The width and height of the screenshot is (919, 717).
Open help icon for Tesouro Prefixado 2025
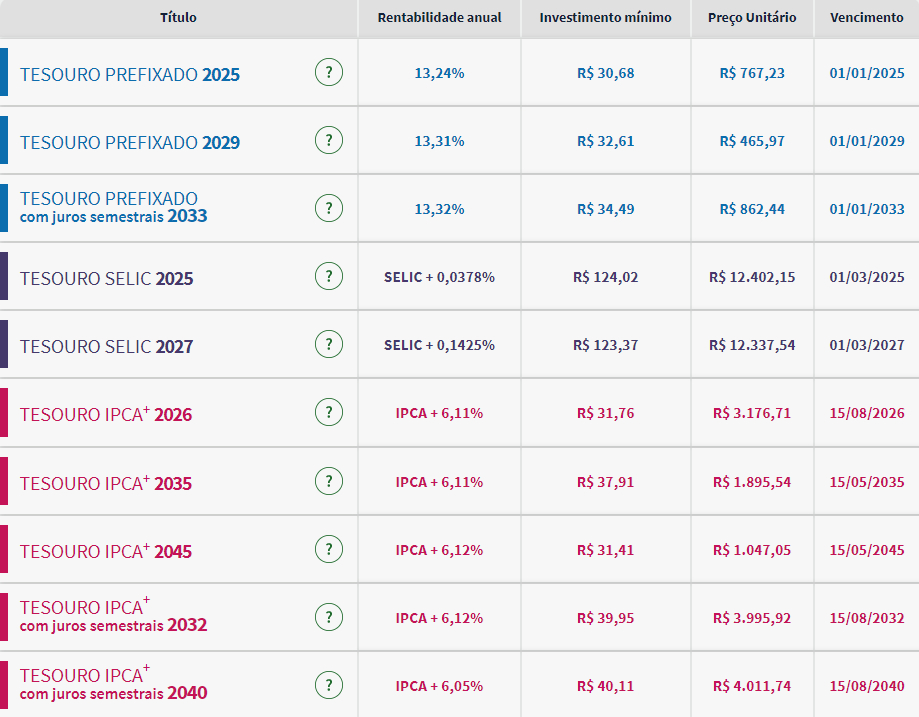point(329,72)
